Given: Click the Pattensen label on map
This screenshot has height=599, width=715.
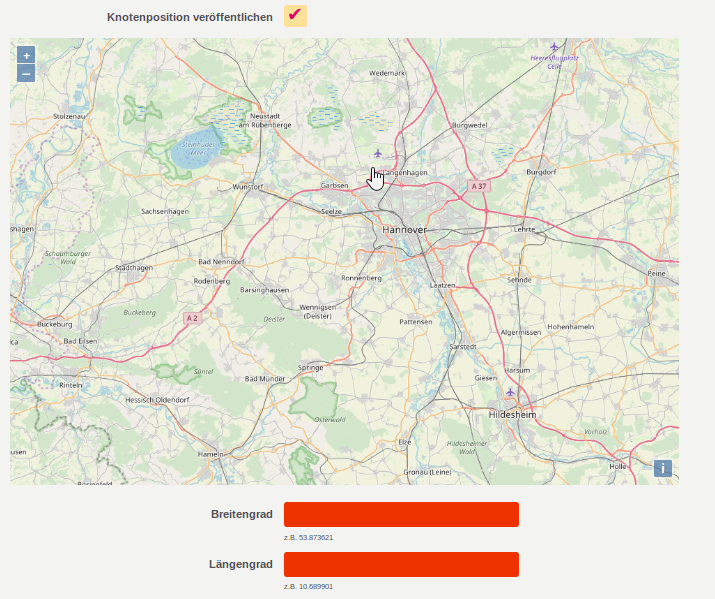Looking at the screenshot, I should [x=416, y=321].
